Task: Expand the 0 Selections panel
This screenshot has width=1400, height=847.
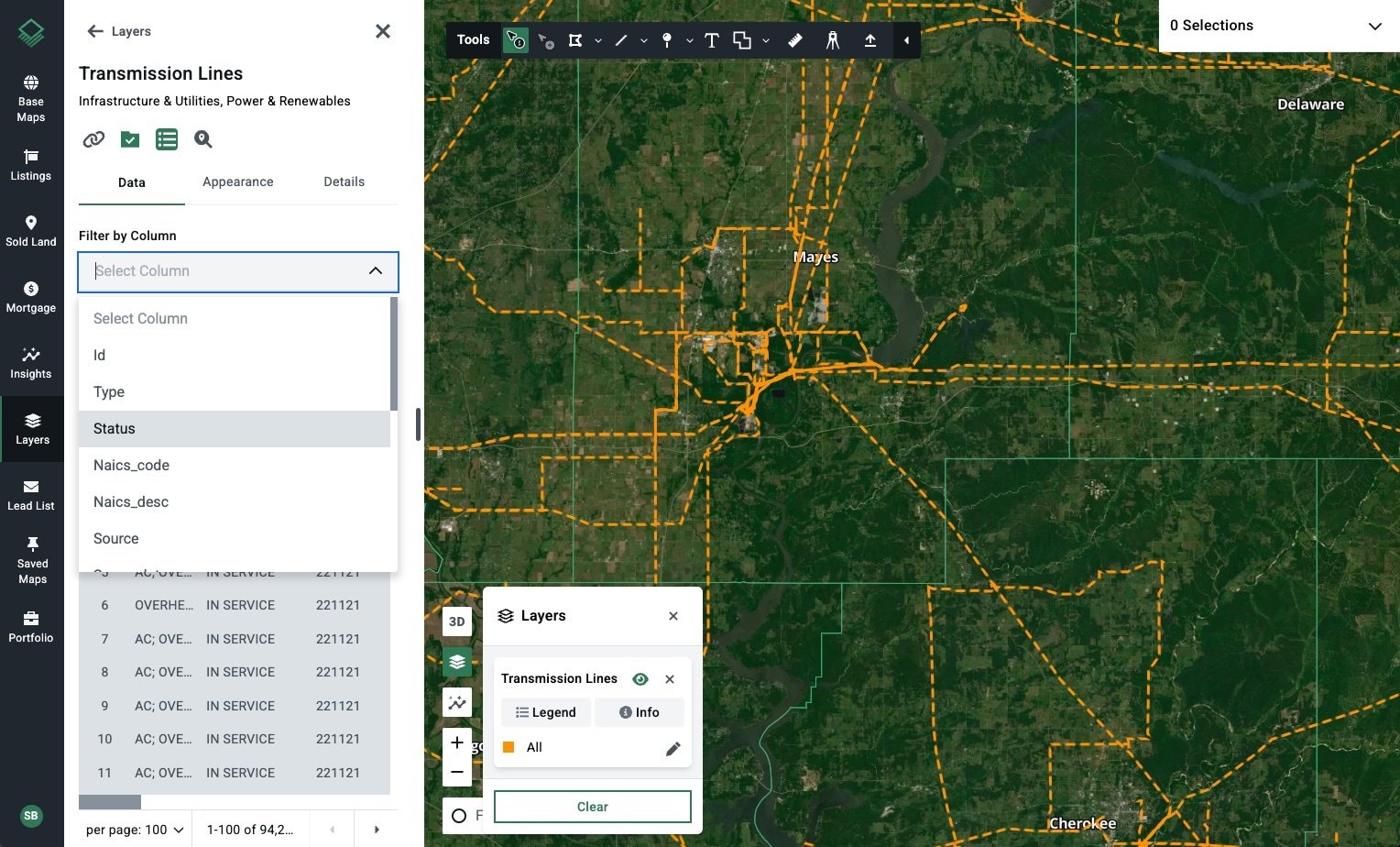Action: click(x=1376, y=27)
